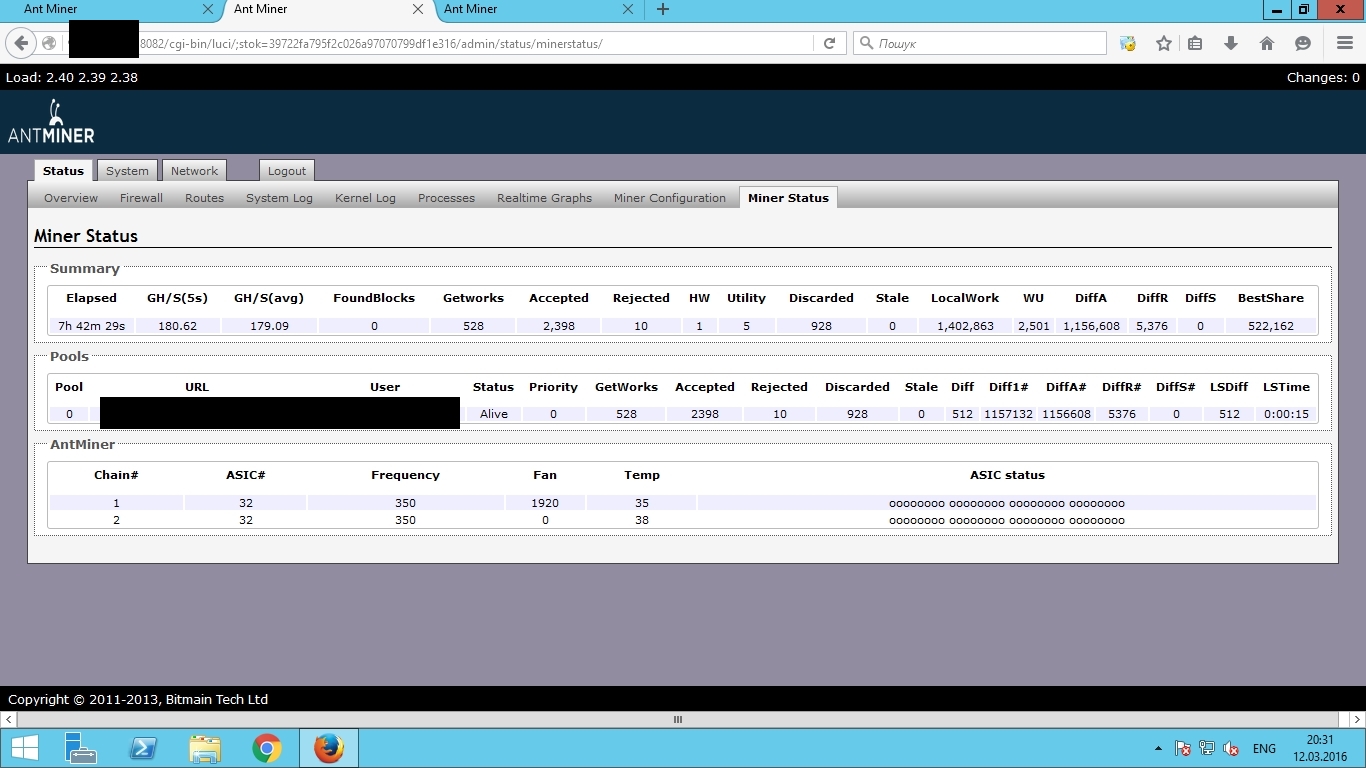
Task: Open the Firefox hamburger menu
Action: (1345, 43)
